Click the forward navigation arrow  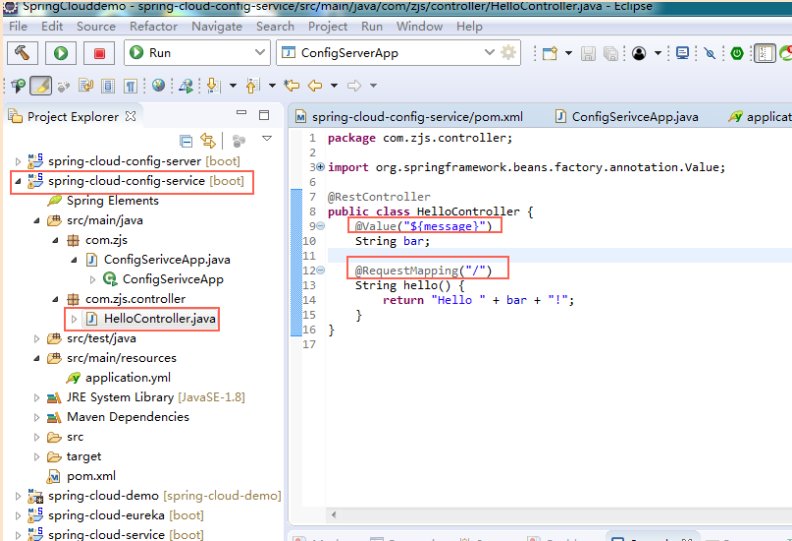point(354,86)
